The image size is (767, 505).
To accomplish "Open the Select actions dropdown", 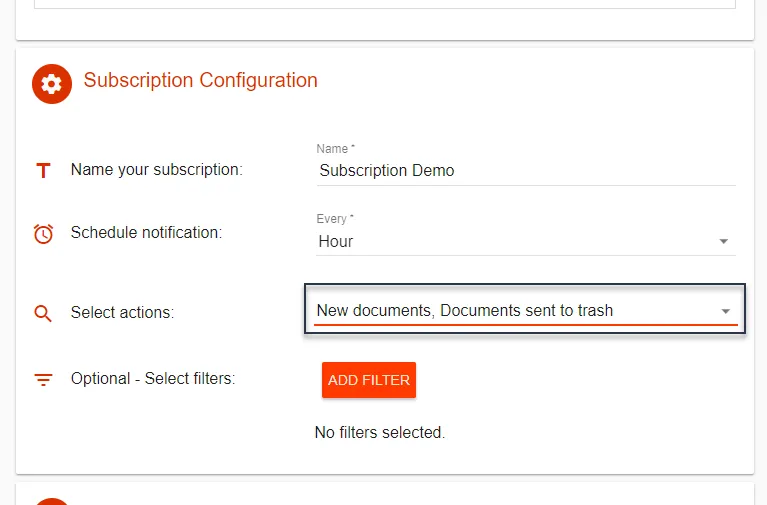I will [525, 309].
